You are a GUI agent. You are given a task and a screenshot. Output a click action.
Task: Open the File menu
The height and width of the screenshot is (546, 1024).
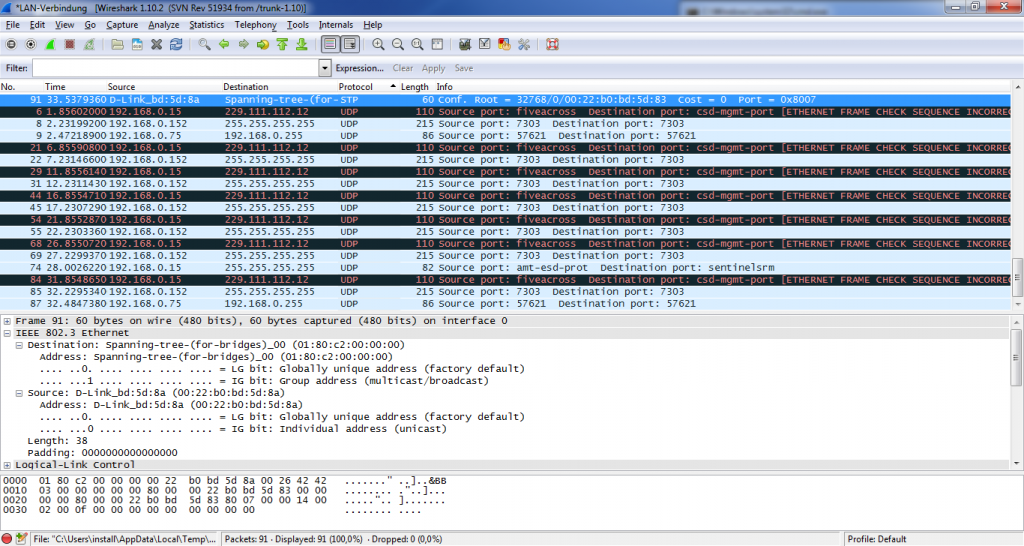(x=12, y=25)
